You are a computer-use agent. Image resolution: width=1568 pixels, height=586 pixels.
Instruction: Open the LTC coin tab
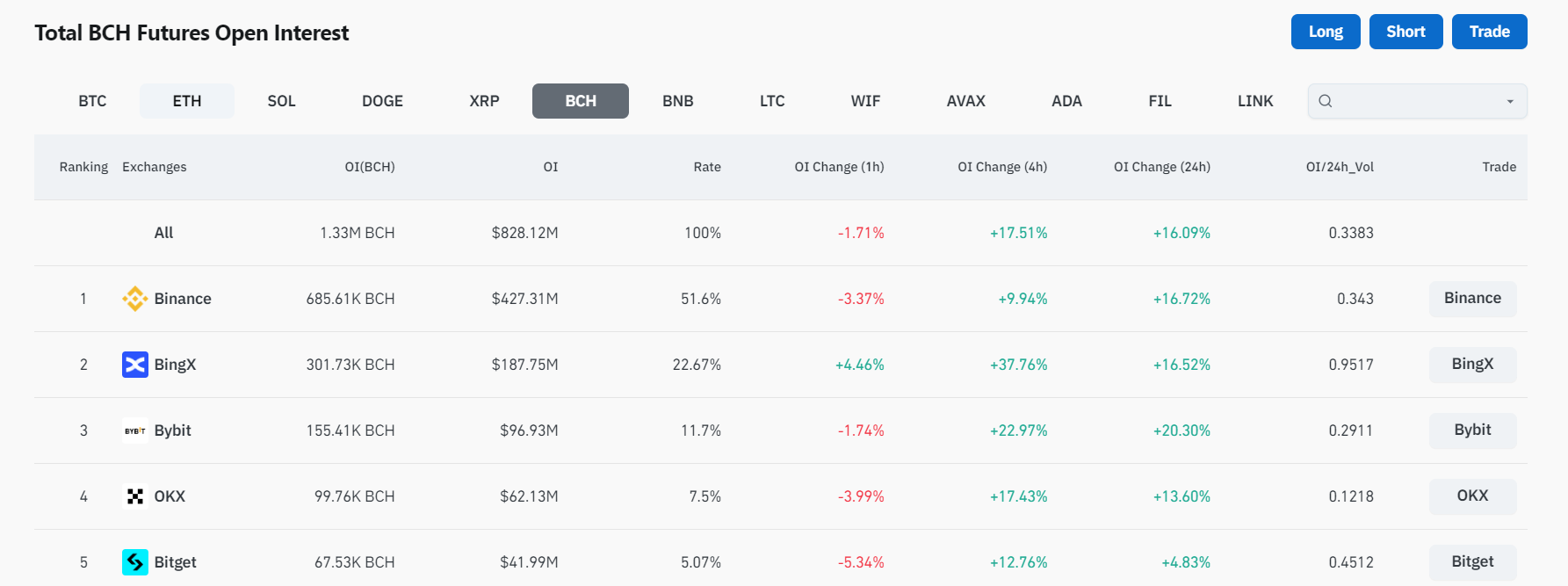(772, 101)
